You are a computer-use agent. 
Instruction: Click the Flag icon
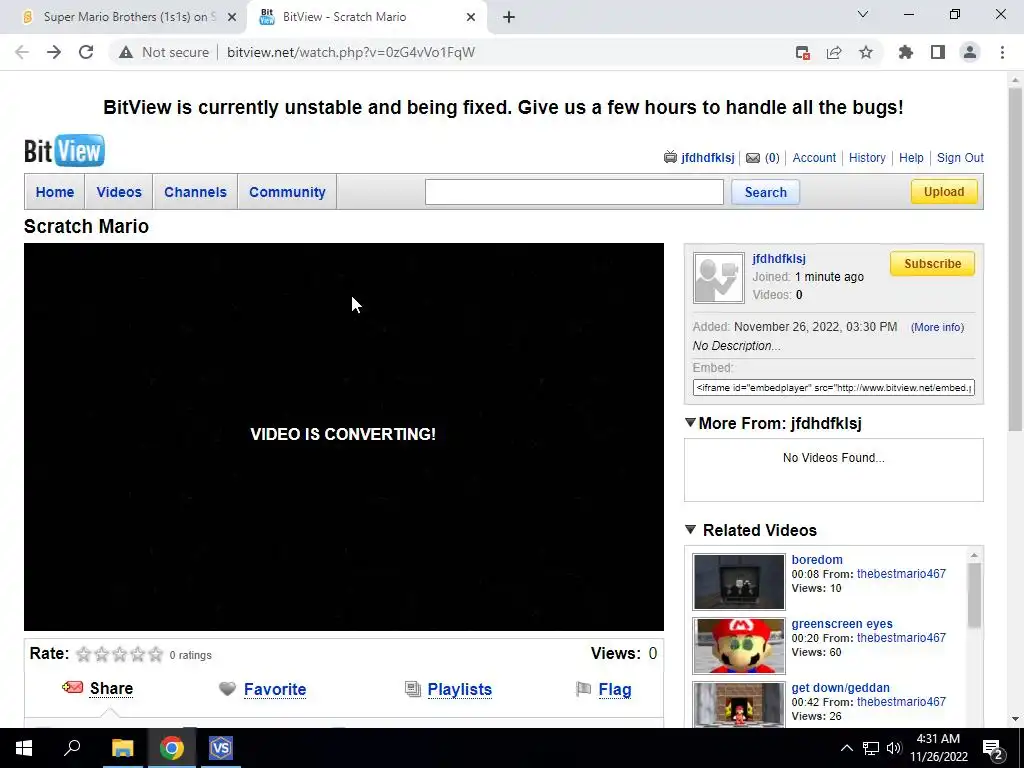coord(583,689)
